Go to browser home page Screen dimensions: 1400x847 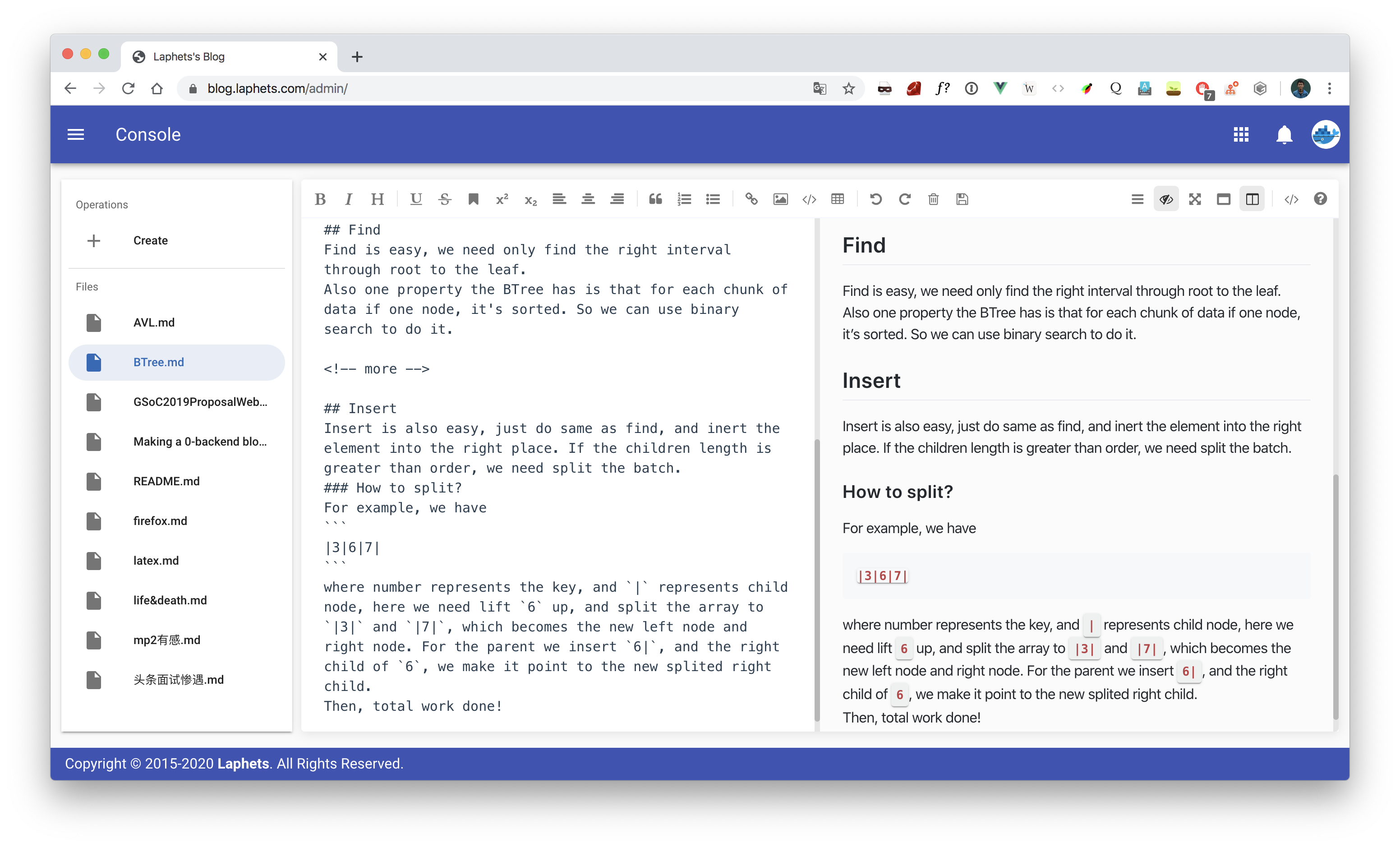(x=157, y=88)
